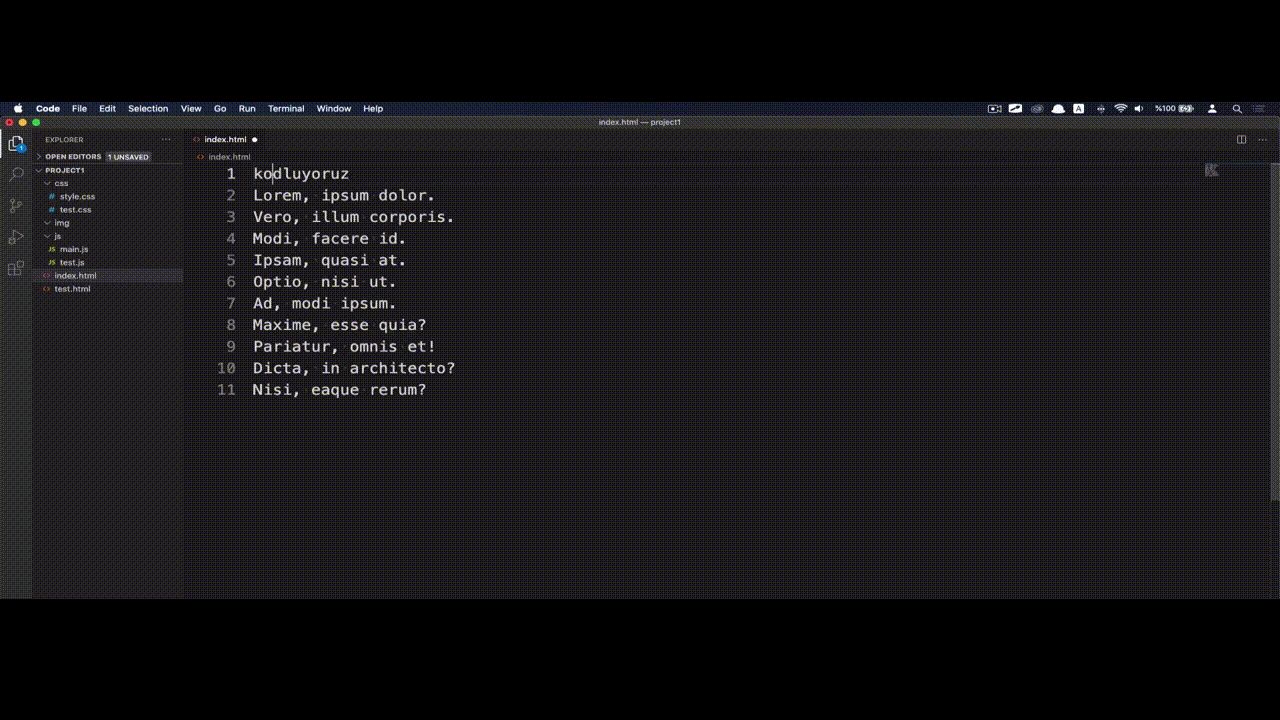Open the Run and Debug view
The height and width of the screenshot is (720, 1280).
tap(16, 237)
